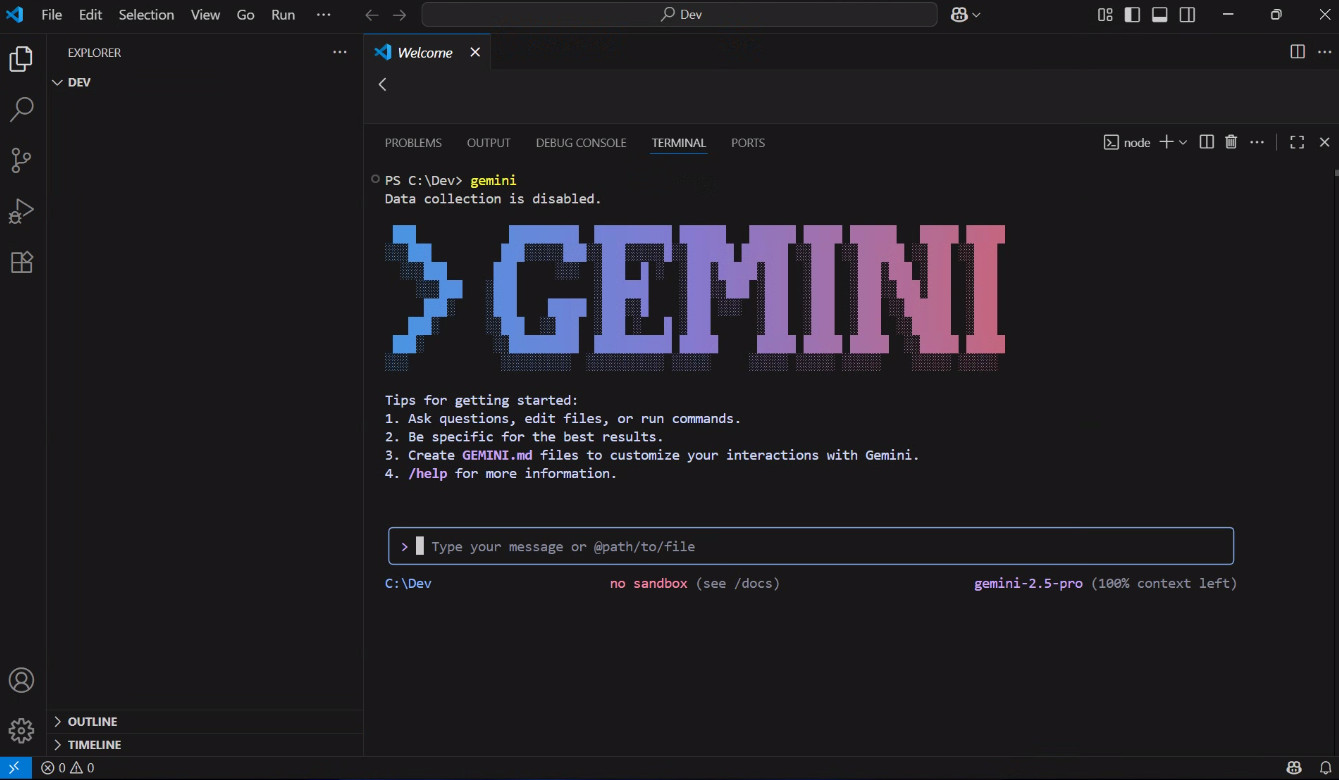Collapse the DEV folder section
The height and width of the screenshot is (780, 1339).
click(x=206, y=82)
